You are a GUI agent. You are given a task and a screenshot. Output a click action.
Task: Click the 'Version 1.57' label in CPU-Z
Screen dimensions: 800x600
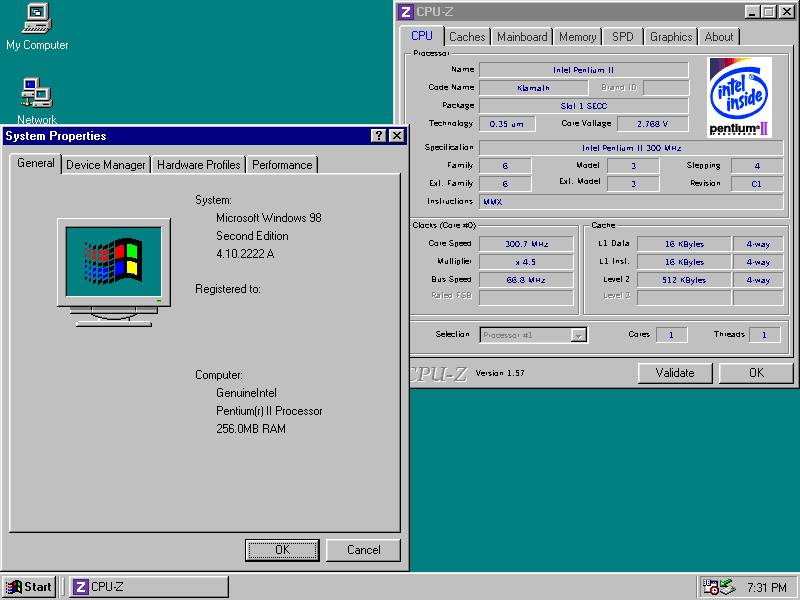pos(500,373)
